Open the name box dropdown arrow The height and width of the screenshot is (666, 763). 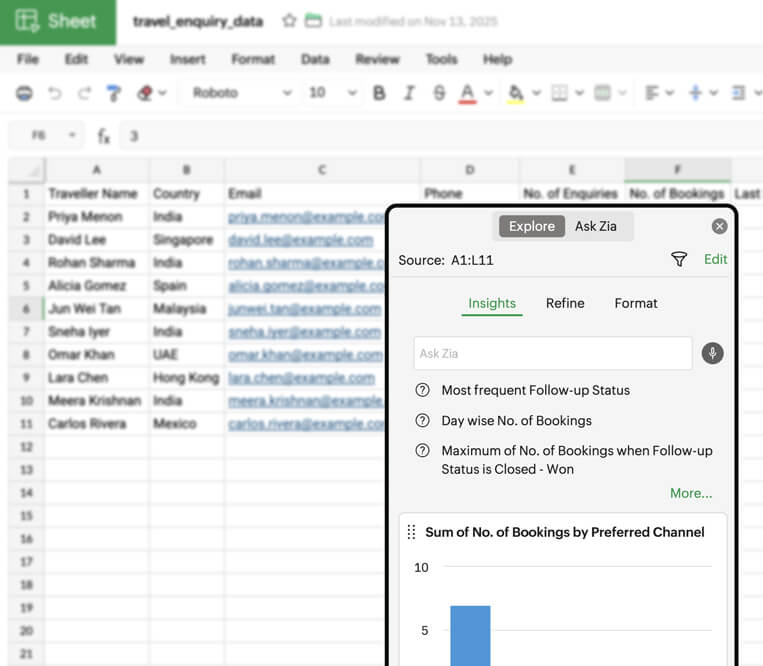point(72,135)
